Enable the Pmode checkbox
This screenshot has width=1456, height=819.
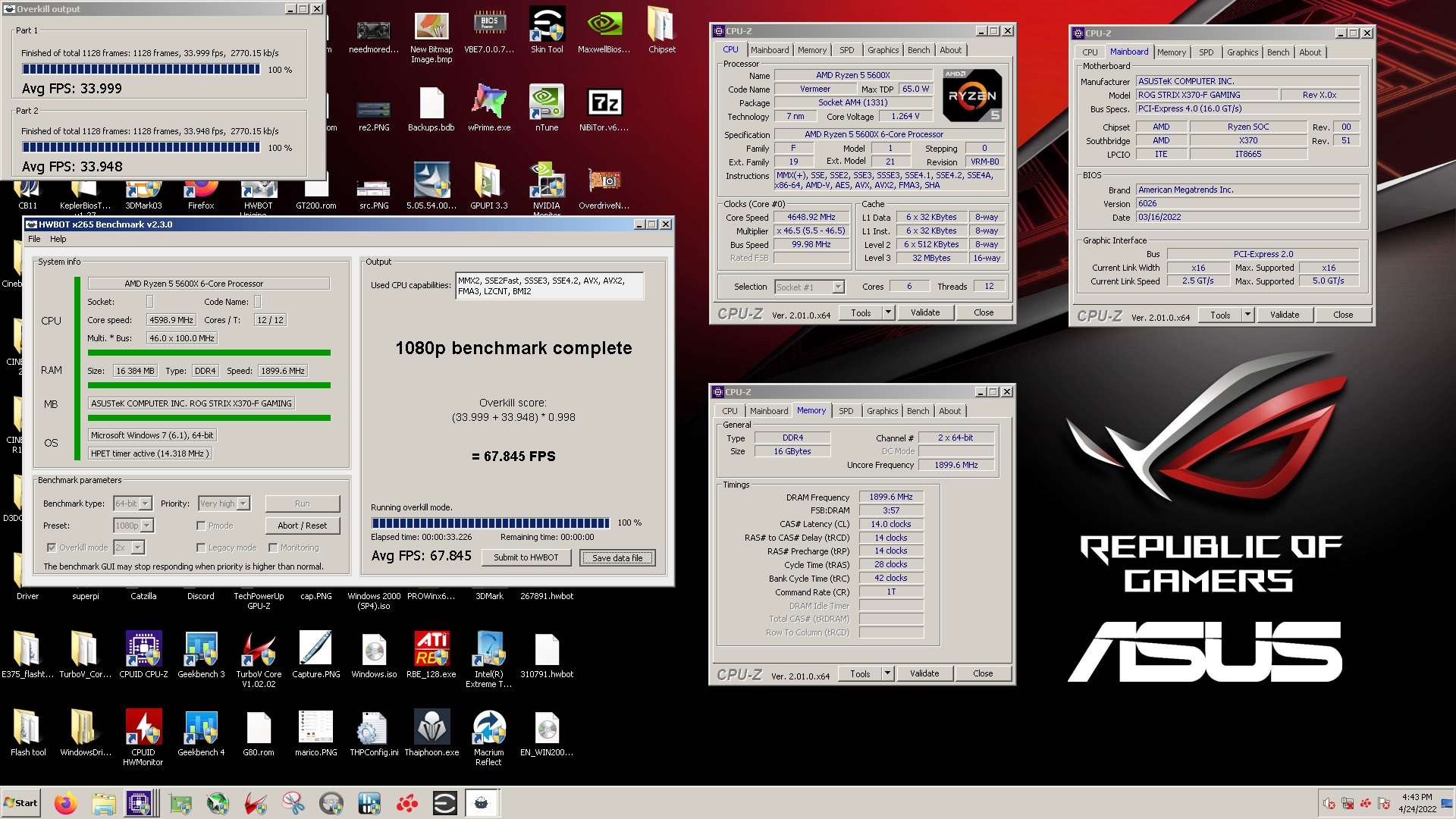201,526
